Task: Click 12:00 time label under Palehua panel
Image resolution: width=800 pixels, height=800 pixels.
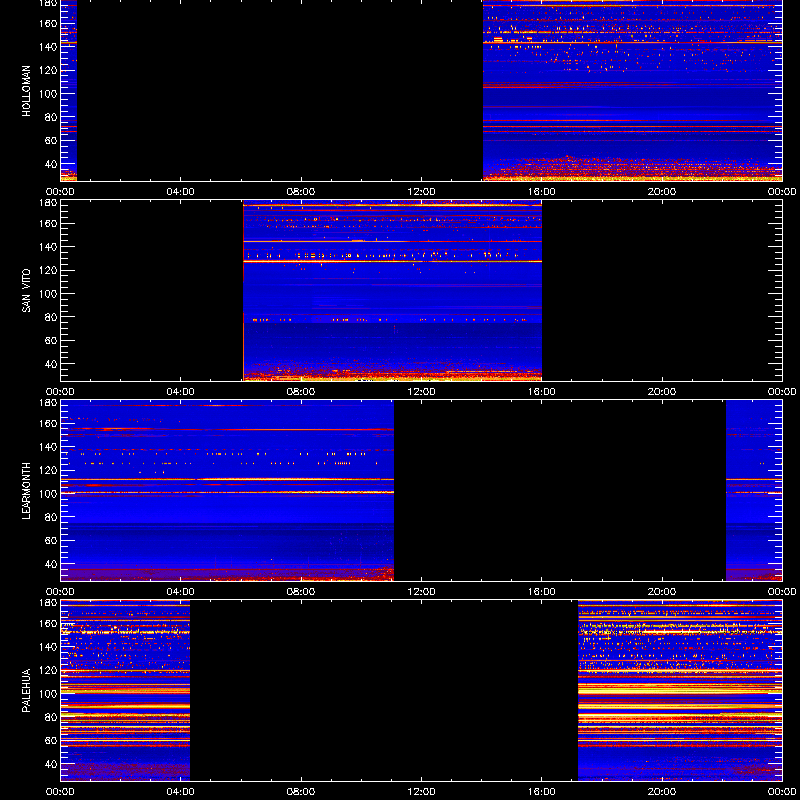Action: tap(421, 792)
